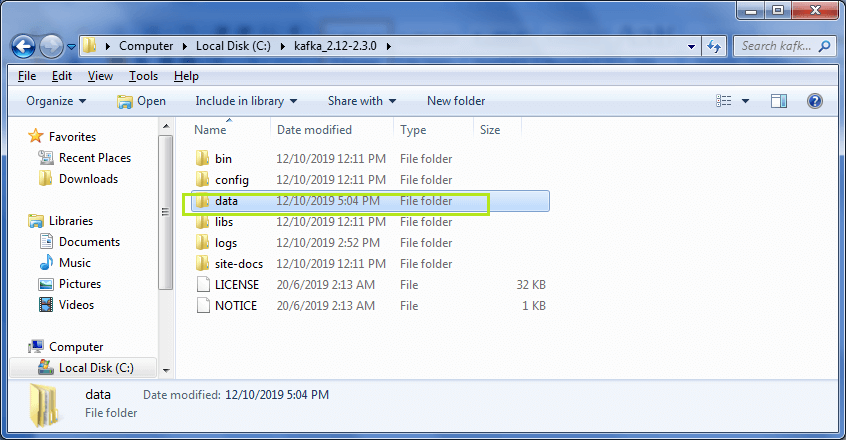
Task: Go back with the Back arrow button
Action: 23,47
